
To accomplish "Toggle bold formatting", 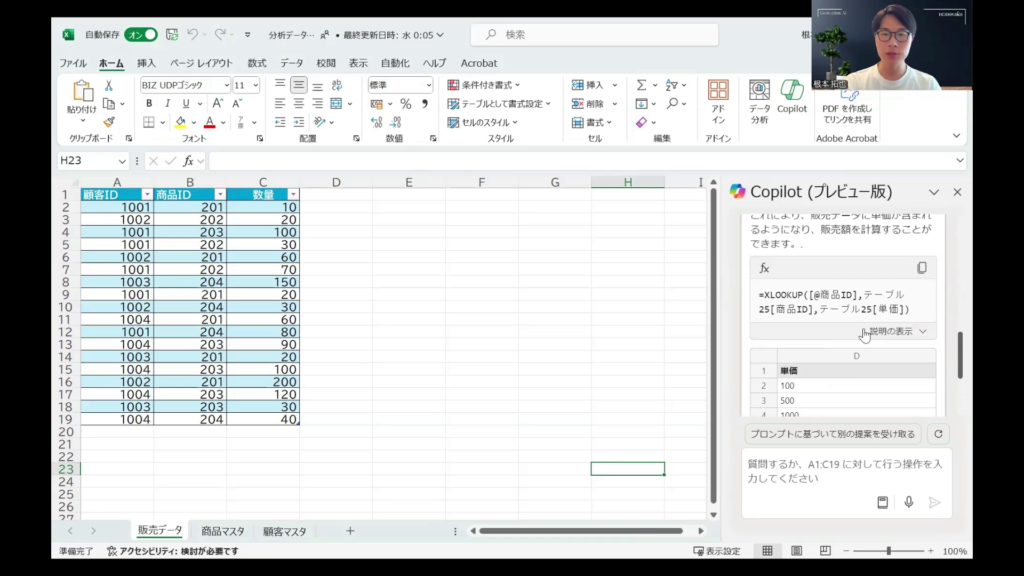I will click(x=149, y=104).
